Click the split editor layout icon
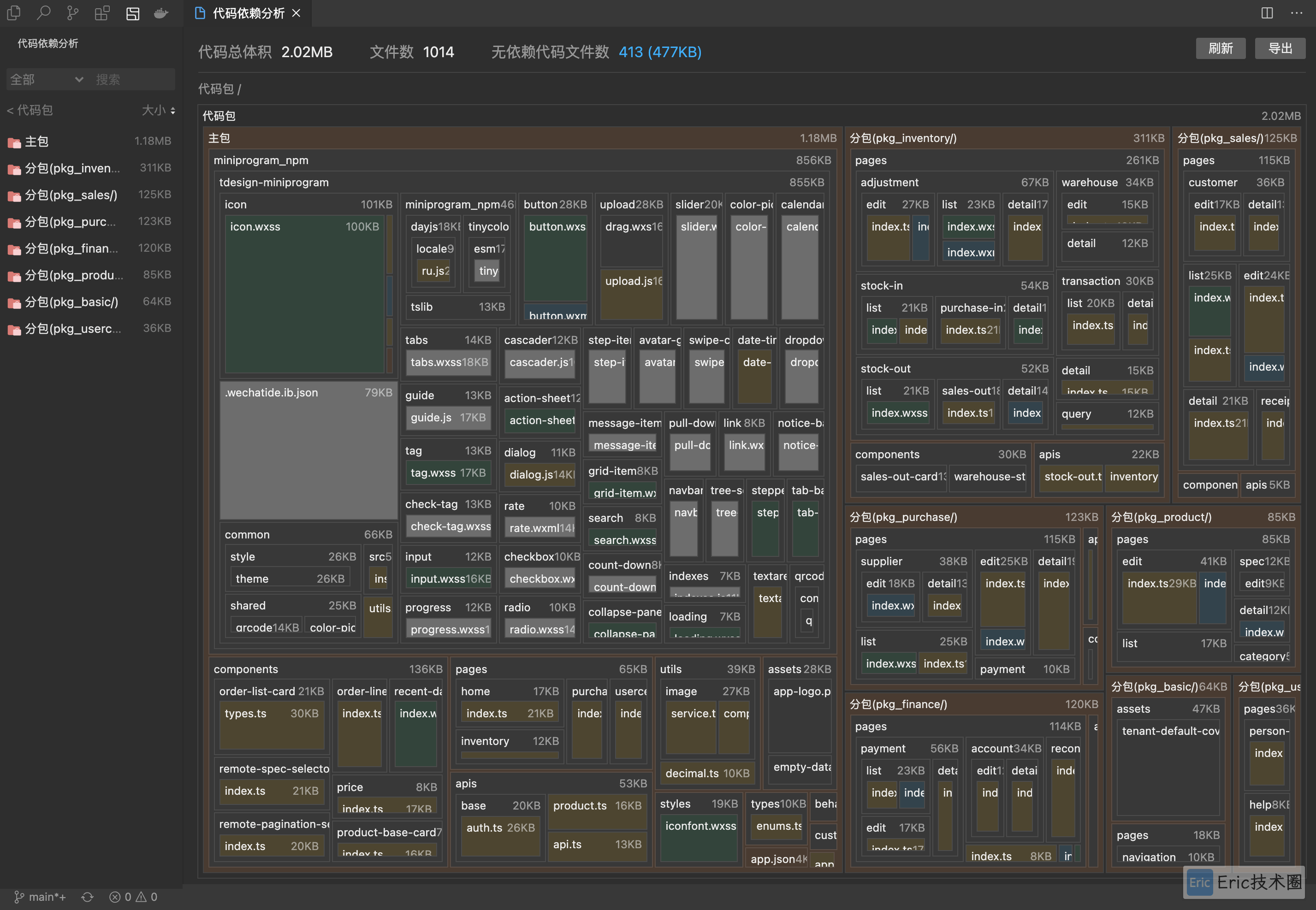The image size is (1316, 910). [1267, 13]
